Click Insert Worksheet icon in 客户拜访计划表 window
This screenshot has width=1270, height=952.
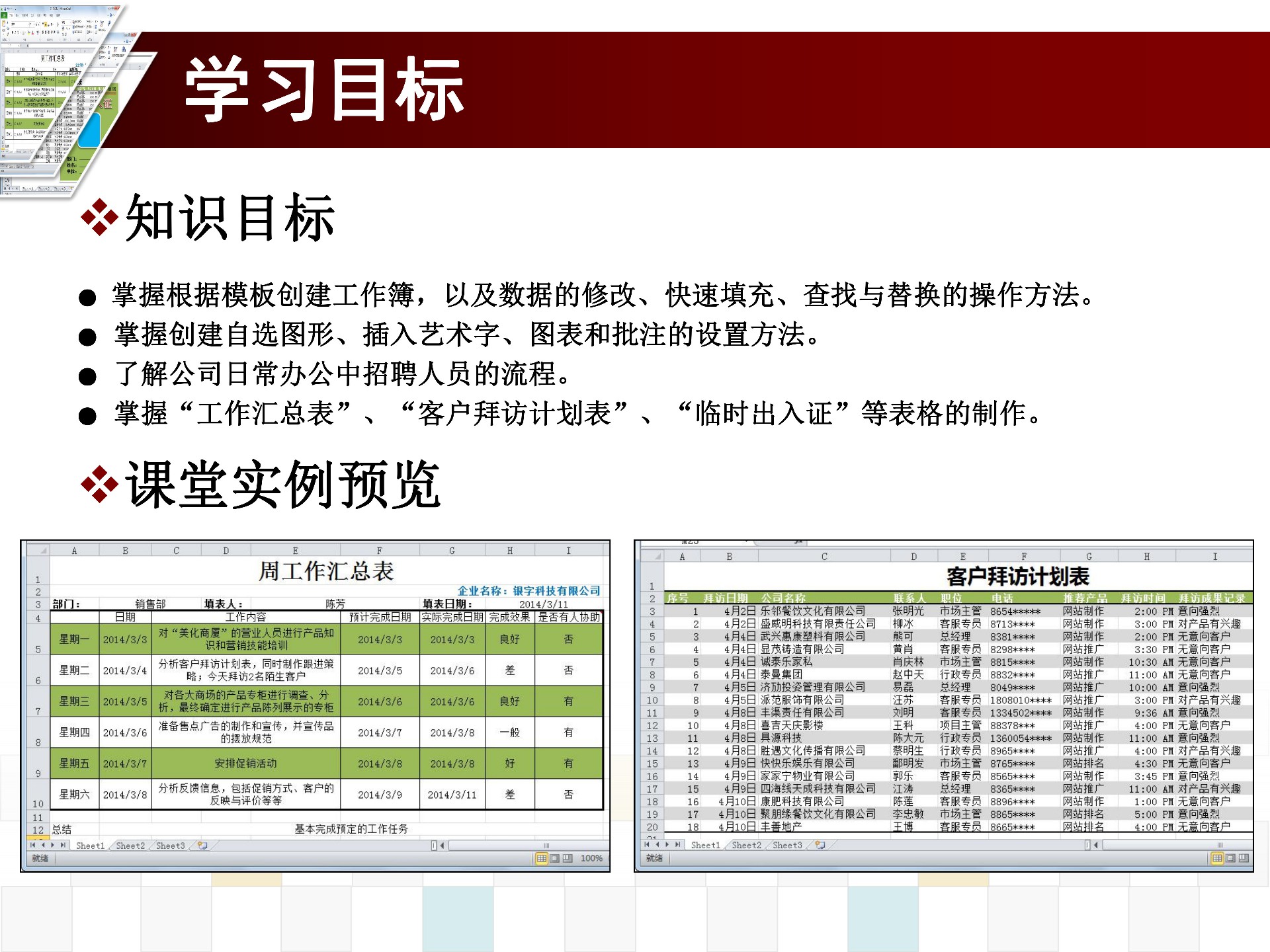point(820,845)
